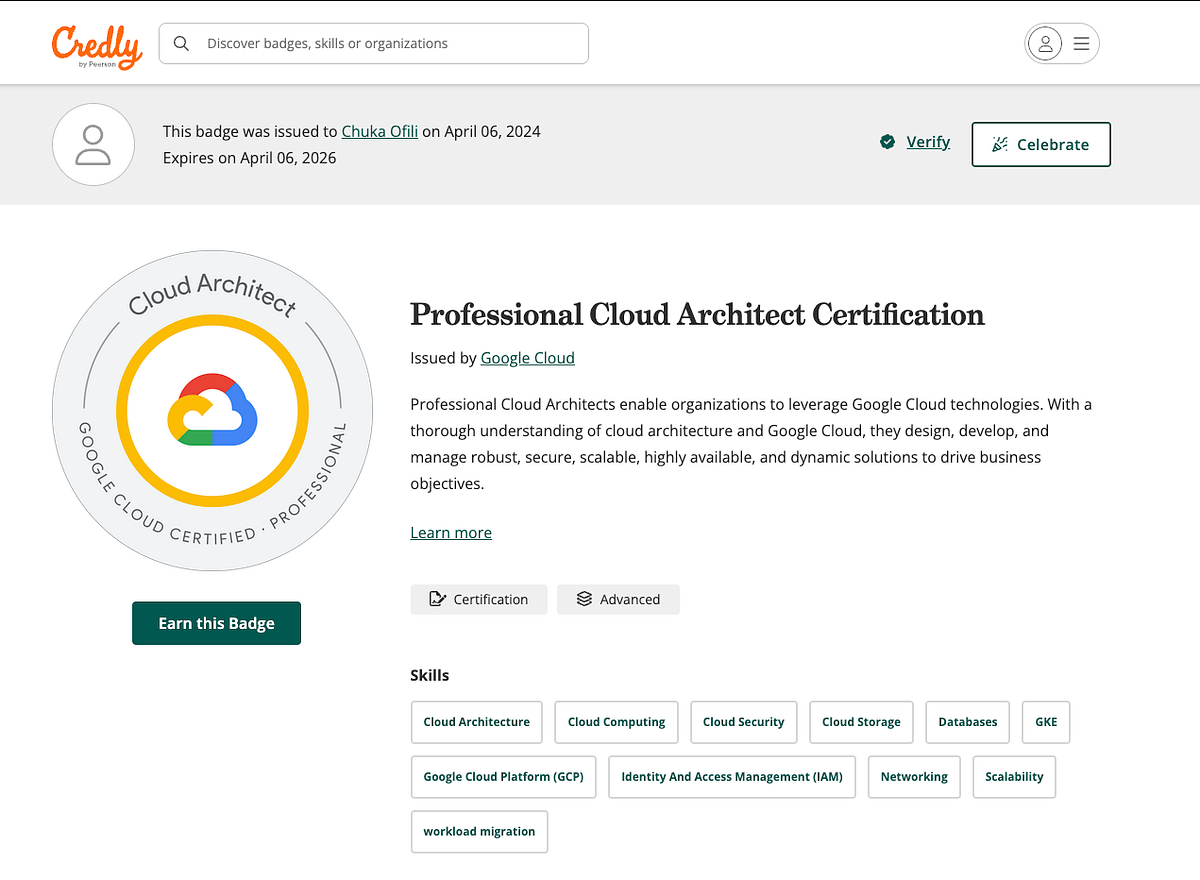1200x880 pixels.
Task: Click the Skills section heading
Action: (x=430, y=676)
